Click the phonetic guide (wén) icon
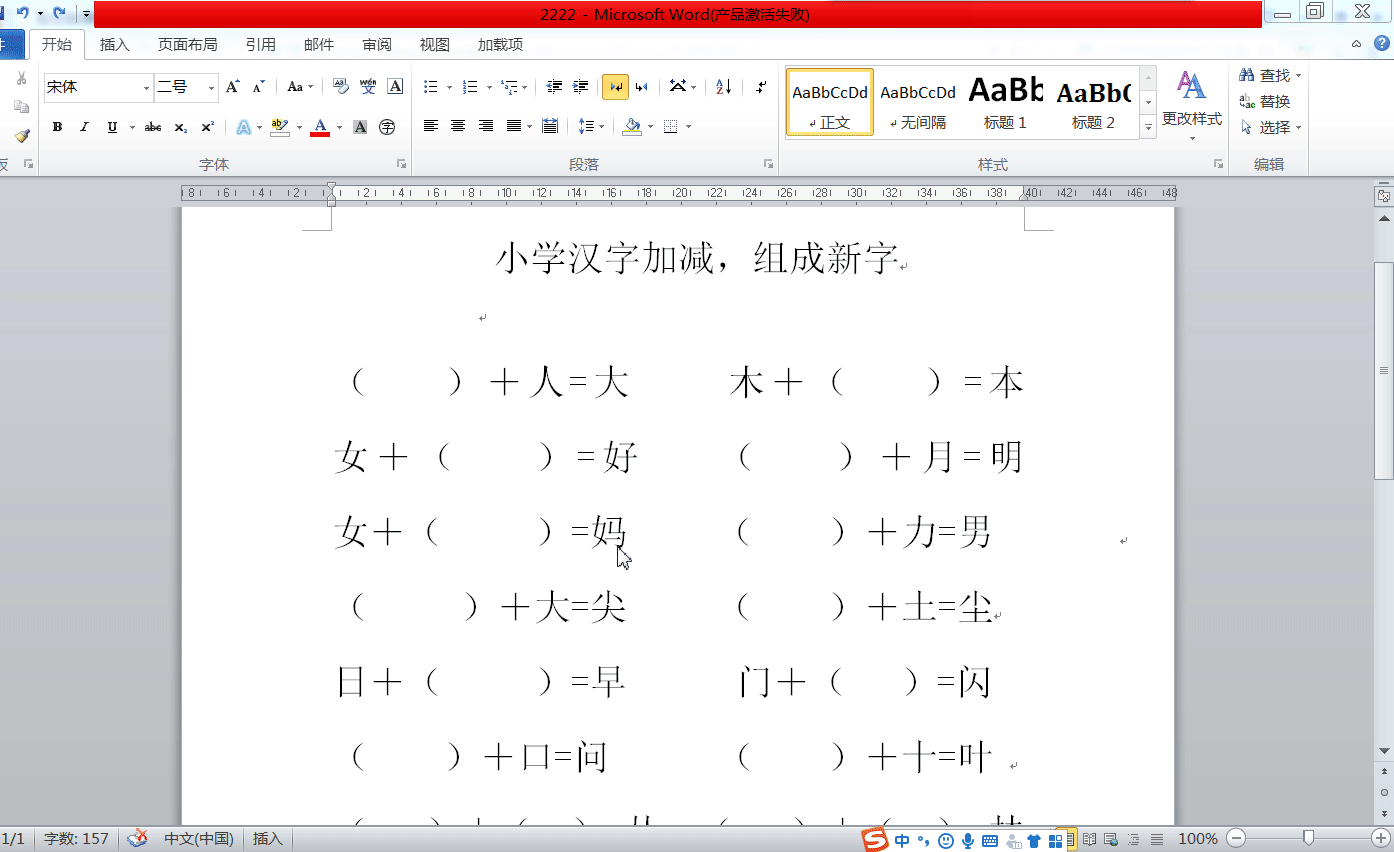The image size is (1394, 852). point(368,87)
